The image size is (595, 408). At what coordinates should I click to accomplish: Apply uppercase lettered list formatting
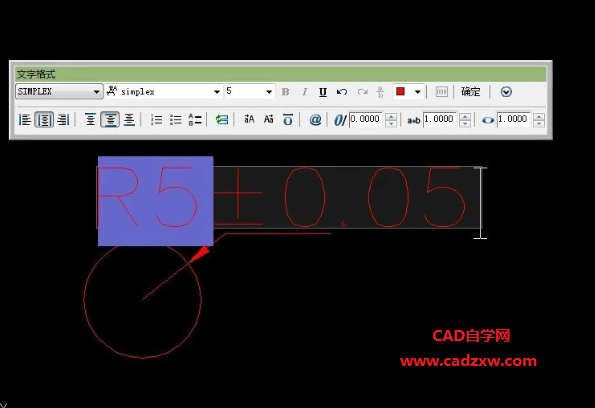pyautogui.click(x=195, y=120)
